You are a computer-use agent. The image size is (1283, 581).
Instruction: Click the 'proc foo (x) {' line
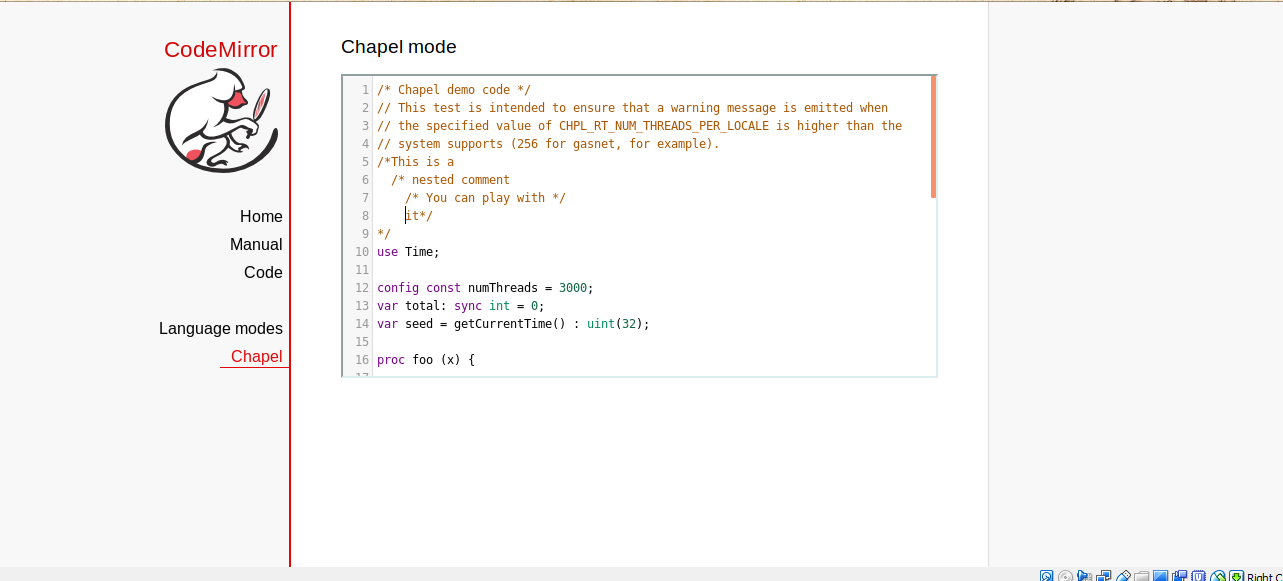coord(425,360)
